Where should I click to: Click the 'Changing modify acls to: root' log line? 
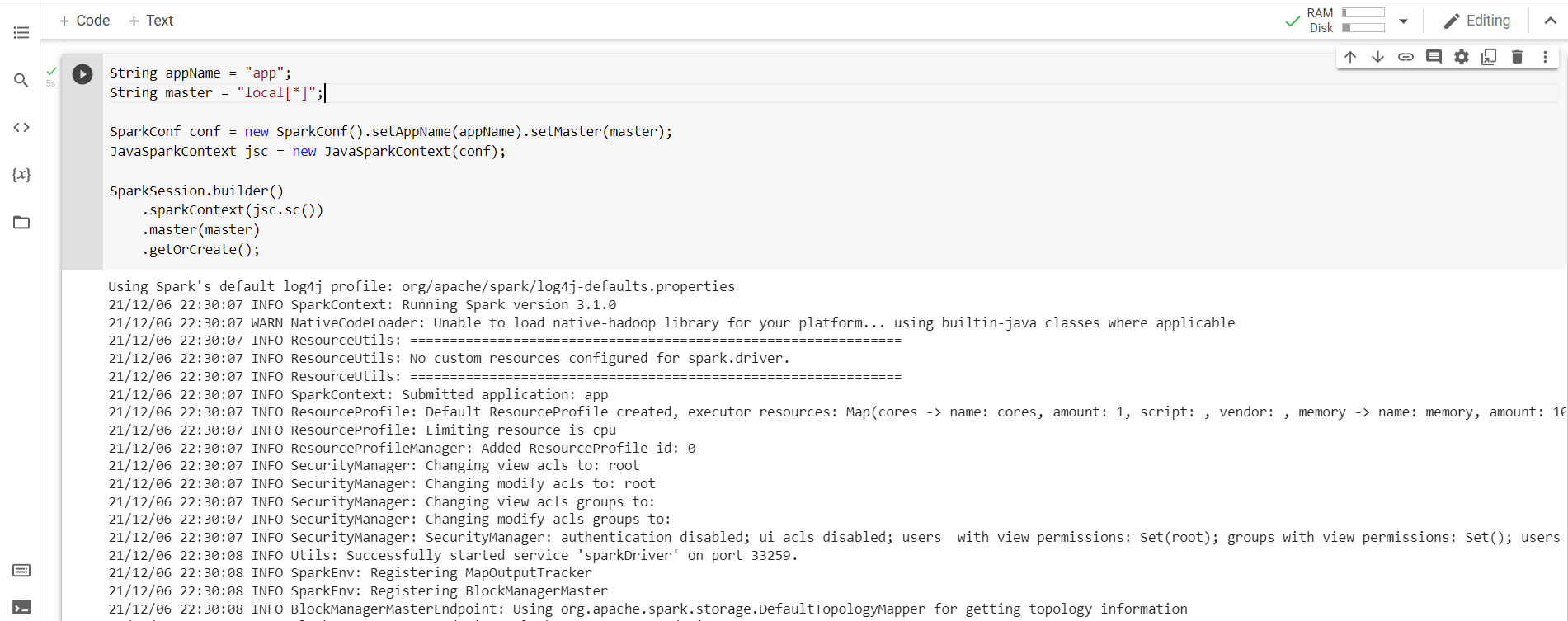pyautogui.click(x=382, y=483)
